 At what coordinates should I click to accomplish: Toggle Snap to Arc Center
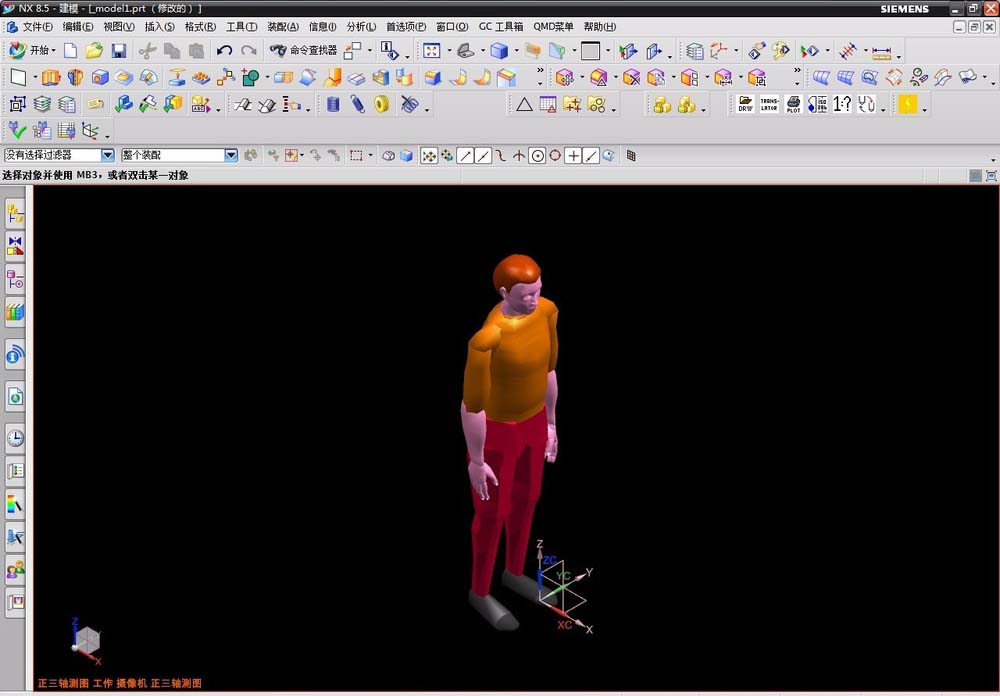pyautogui.click(x=537, y=156)
